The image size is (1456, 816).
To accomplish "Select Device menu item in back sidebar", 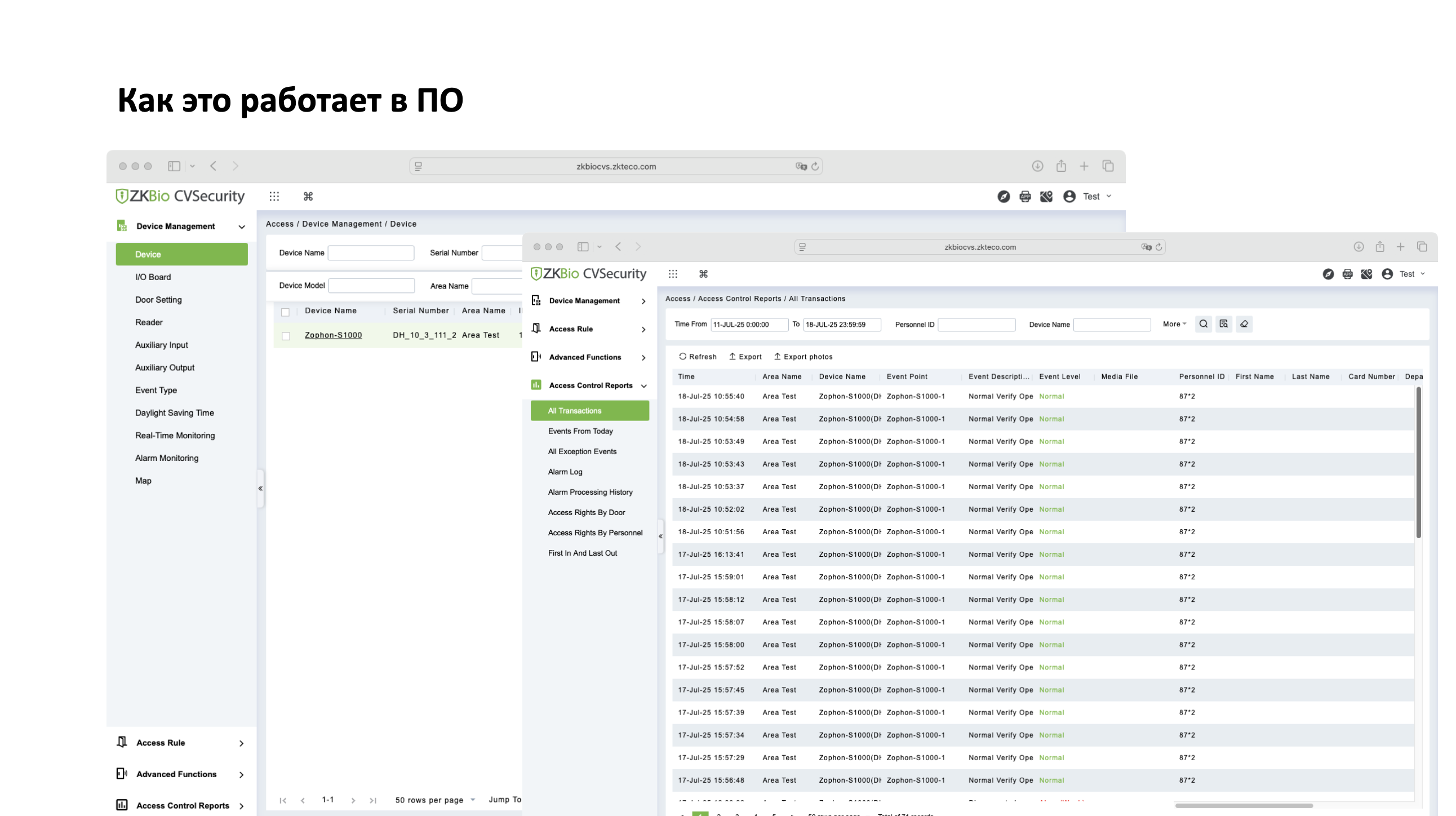I will (181, 254).
